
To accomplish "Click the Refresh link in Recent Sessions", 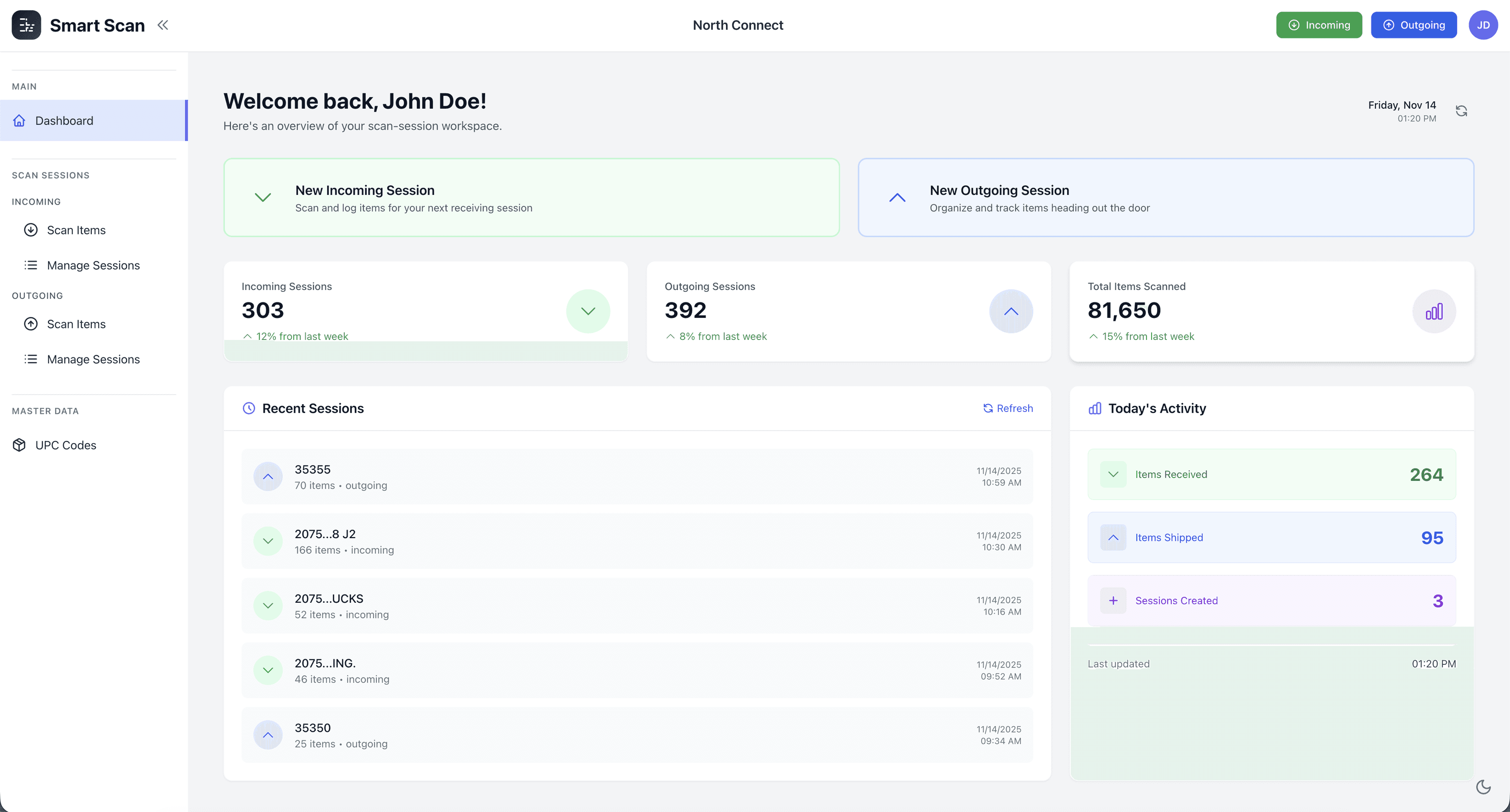I will coord(1007,408).
